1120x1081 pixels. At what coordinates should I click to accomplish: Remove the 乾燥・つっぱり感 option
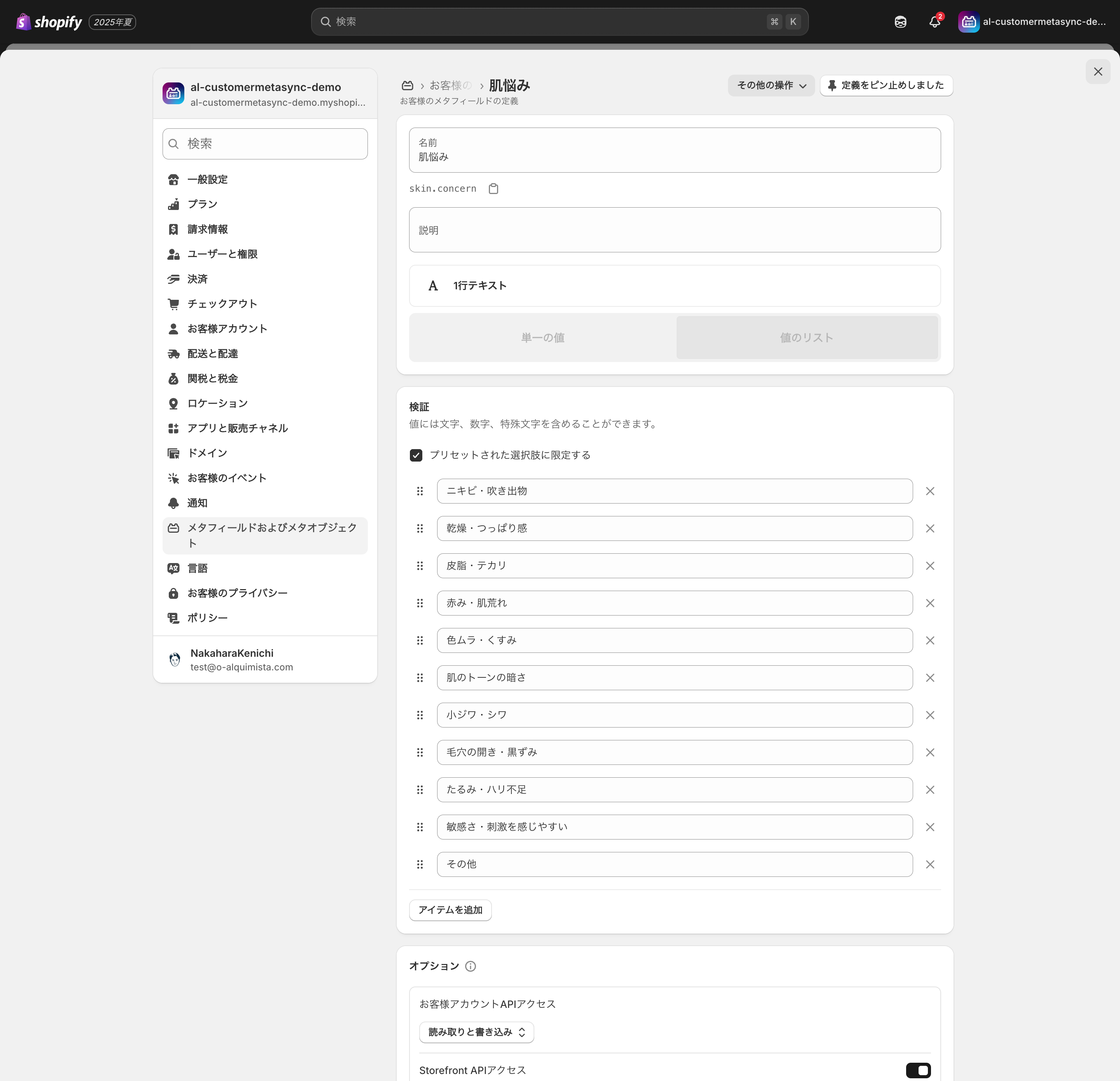[x=930, y=528]
